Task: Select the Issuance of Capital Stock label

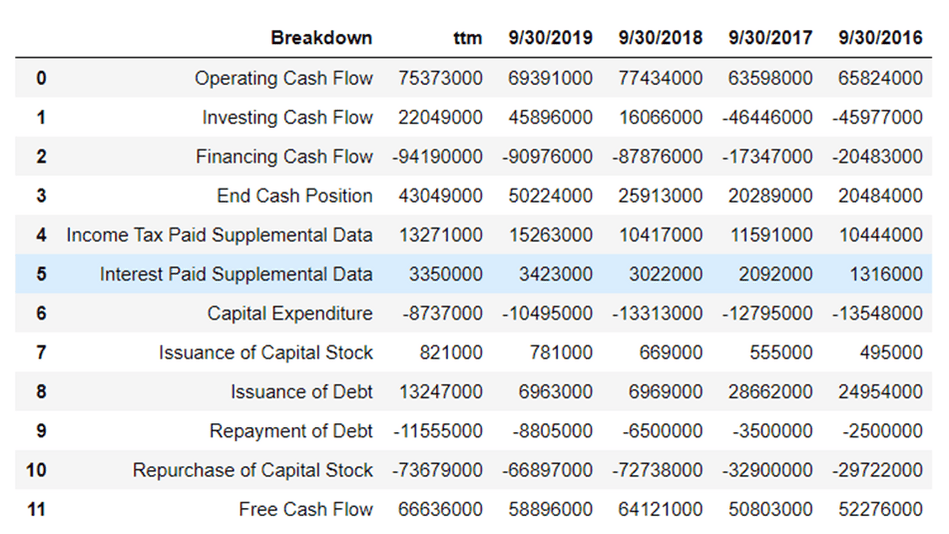Action: 265,352
